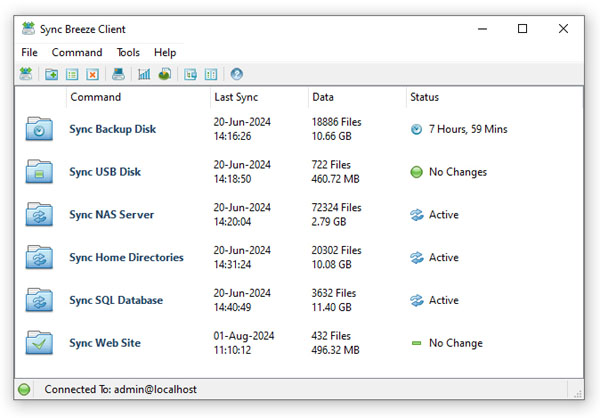Click the Active status text for Sync Home Directories
The image size is (600, 418).
443,258
